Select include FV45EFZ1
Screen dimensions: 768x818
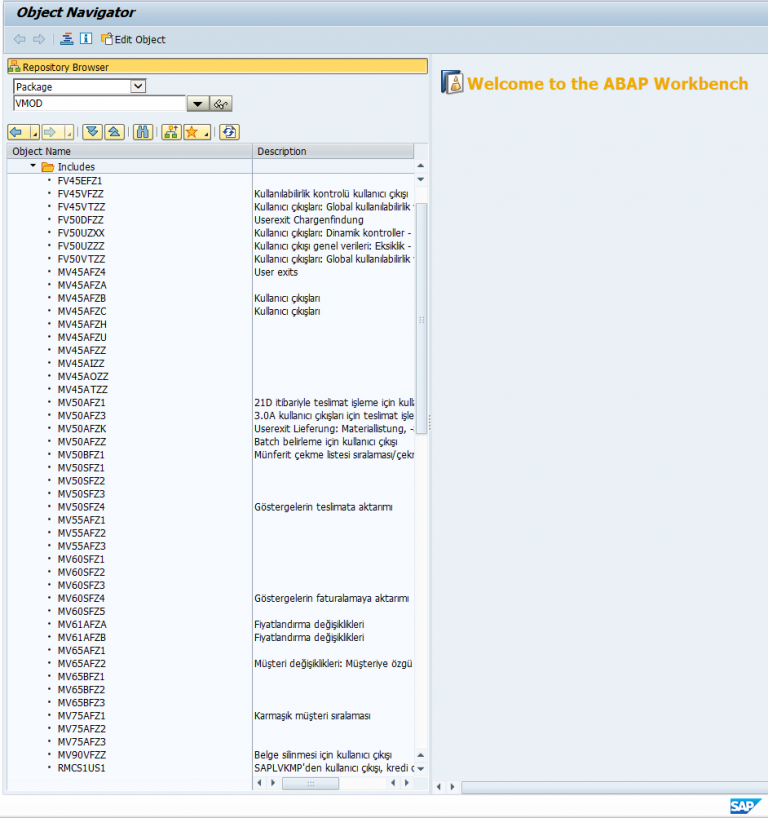(80, 181)
